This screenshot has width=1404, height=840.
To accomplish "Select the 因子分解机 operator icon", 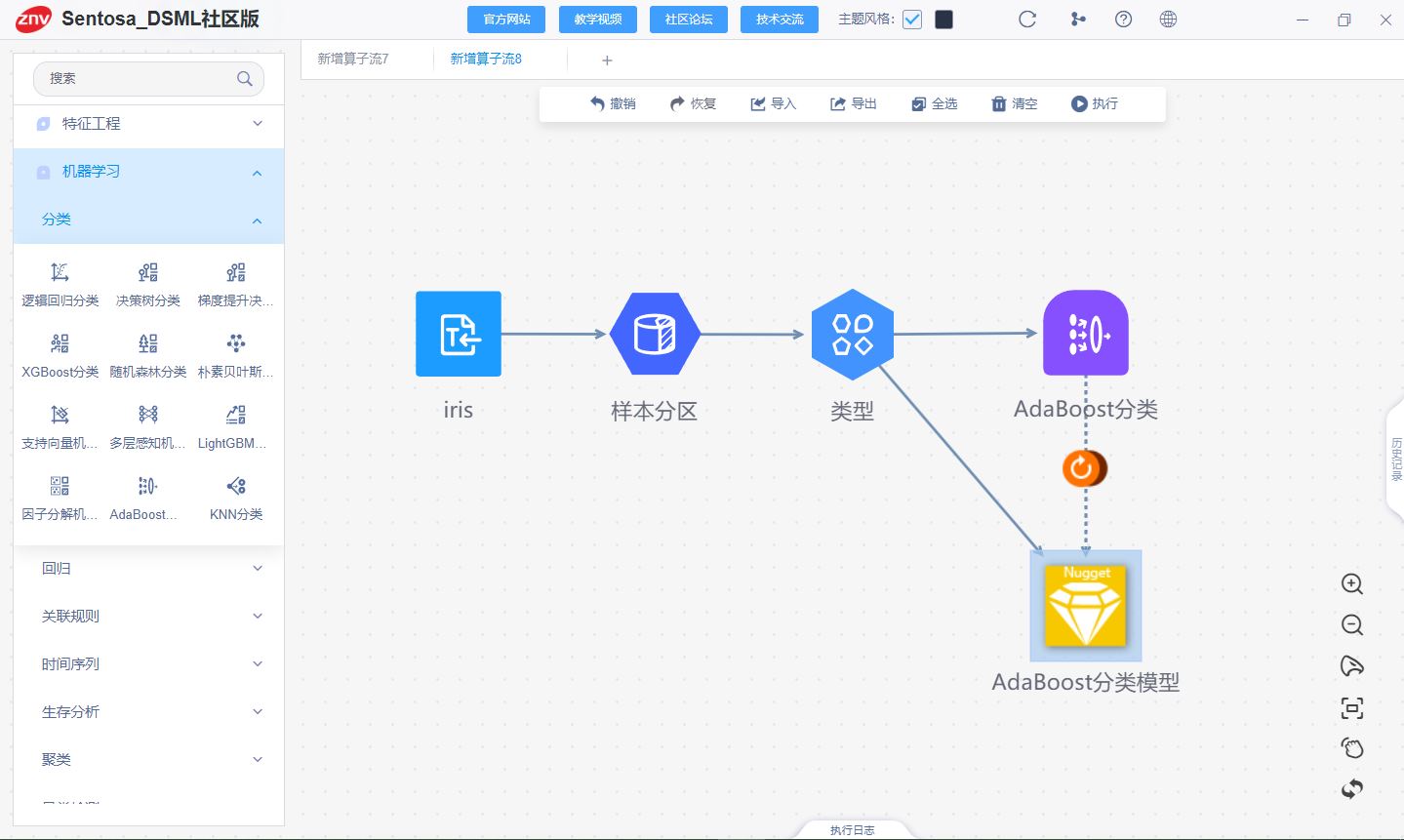I will pos(60,486).
